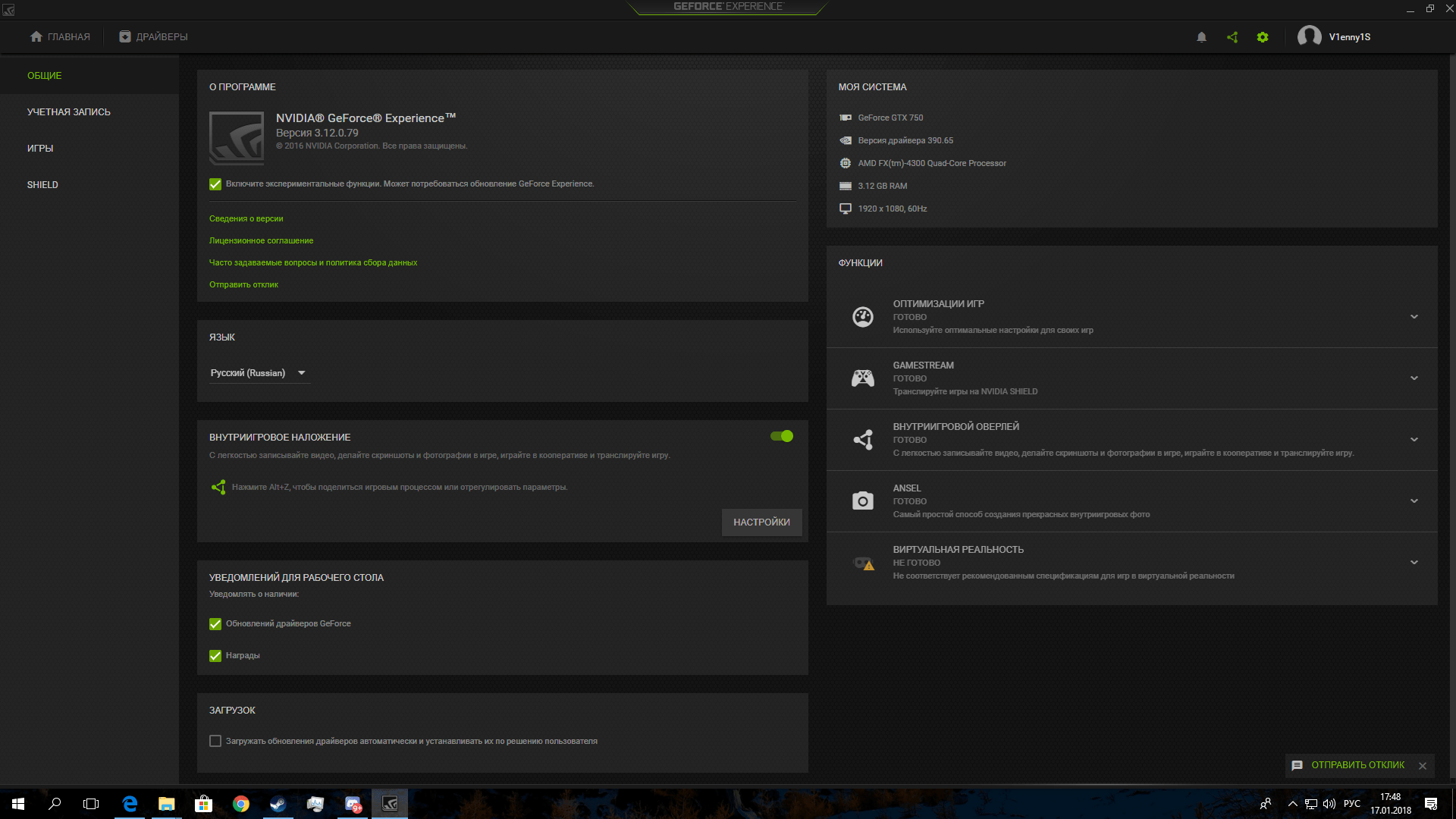Uncheck the Награды notifications checkbox
This screenshot has width=1456, height=819.
pyautogui.click(x=215, y=656)
